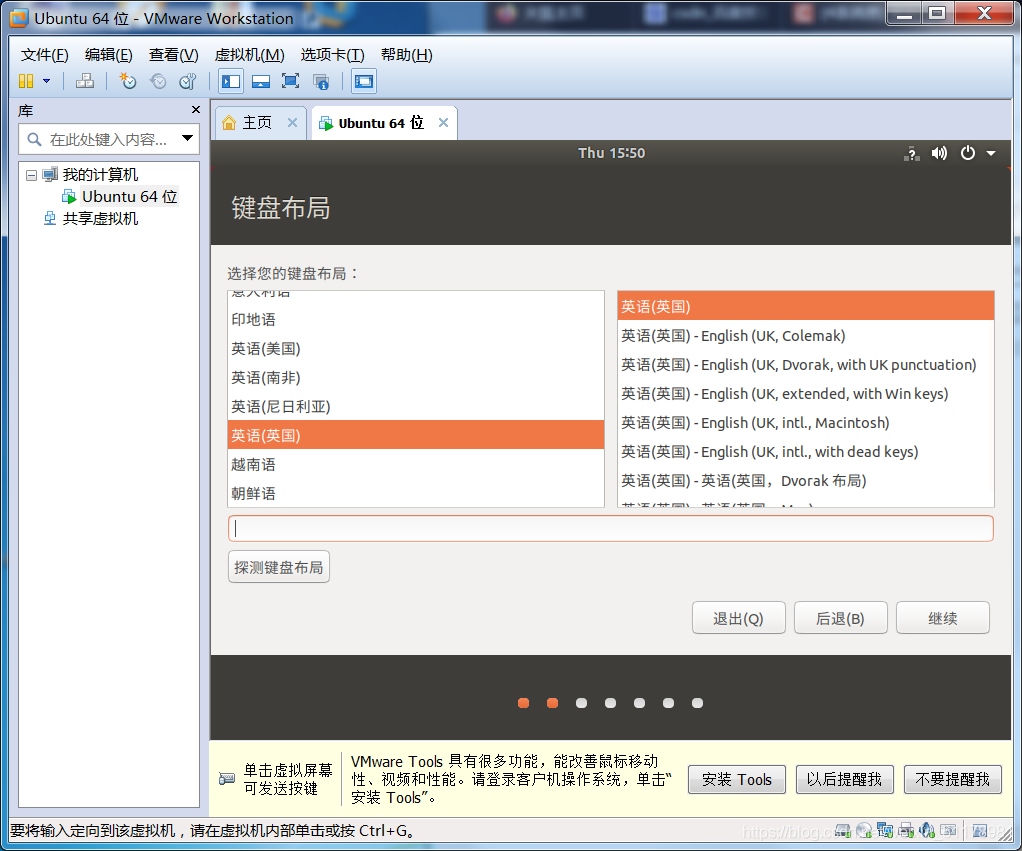Click the CD/DVD drive status icon
Viewport: 1022px width, 851px height.
click(864, 831)
